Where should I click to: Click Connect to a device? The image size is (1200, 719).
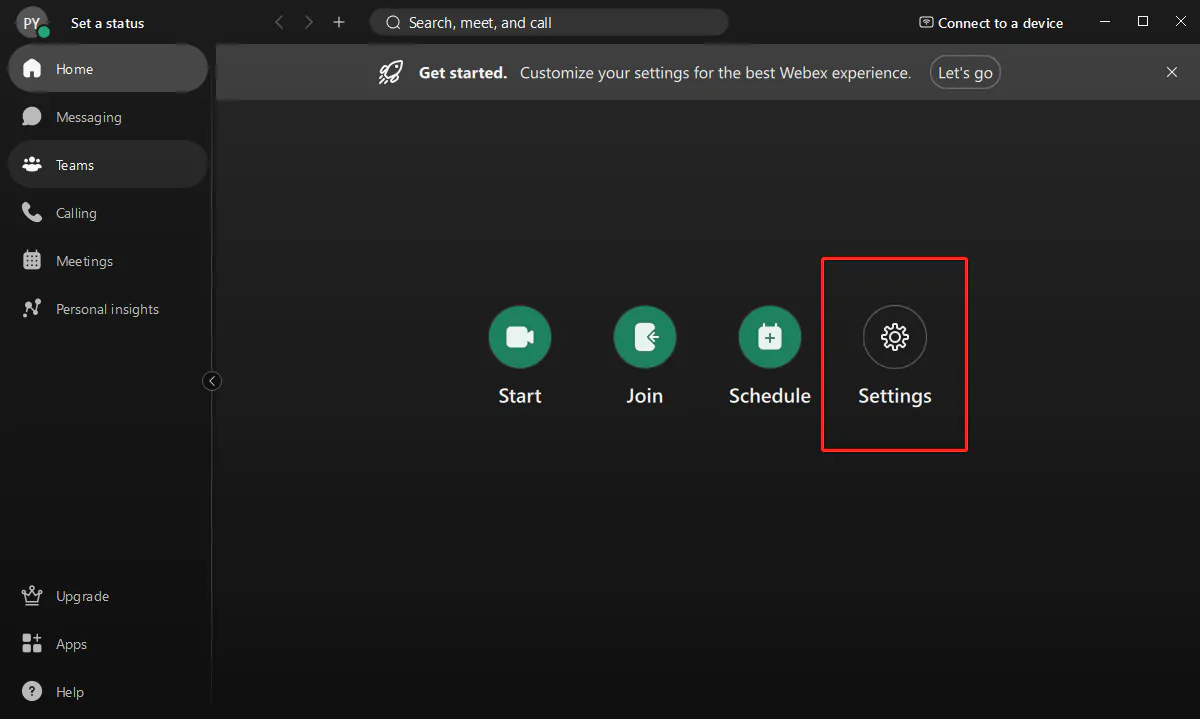point(991,23)
